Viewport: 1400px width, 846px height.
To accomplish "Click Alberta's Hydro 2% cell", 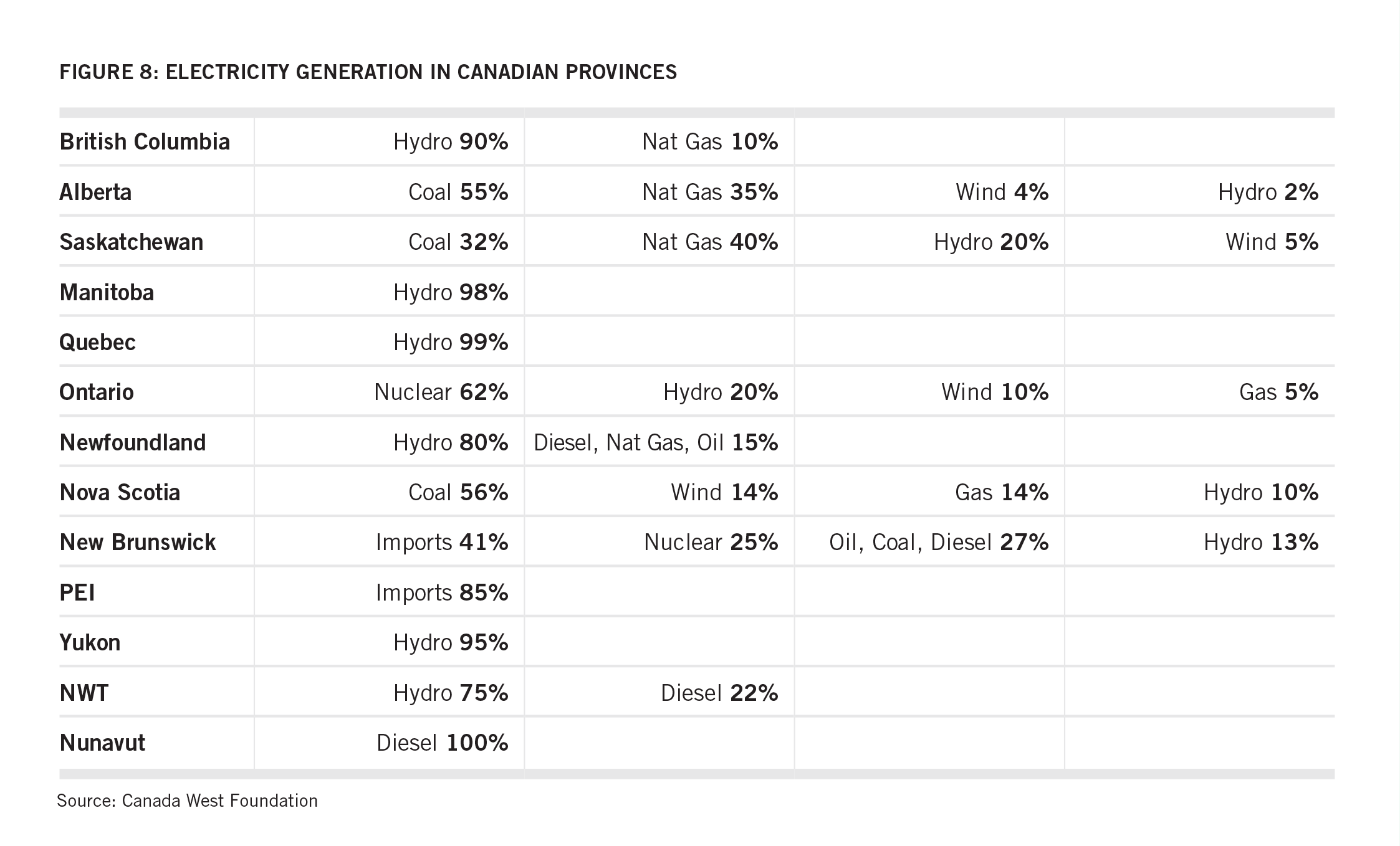I will 1268,192.
